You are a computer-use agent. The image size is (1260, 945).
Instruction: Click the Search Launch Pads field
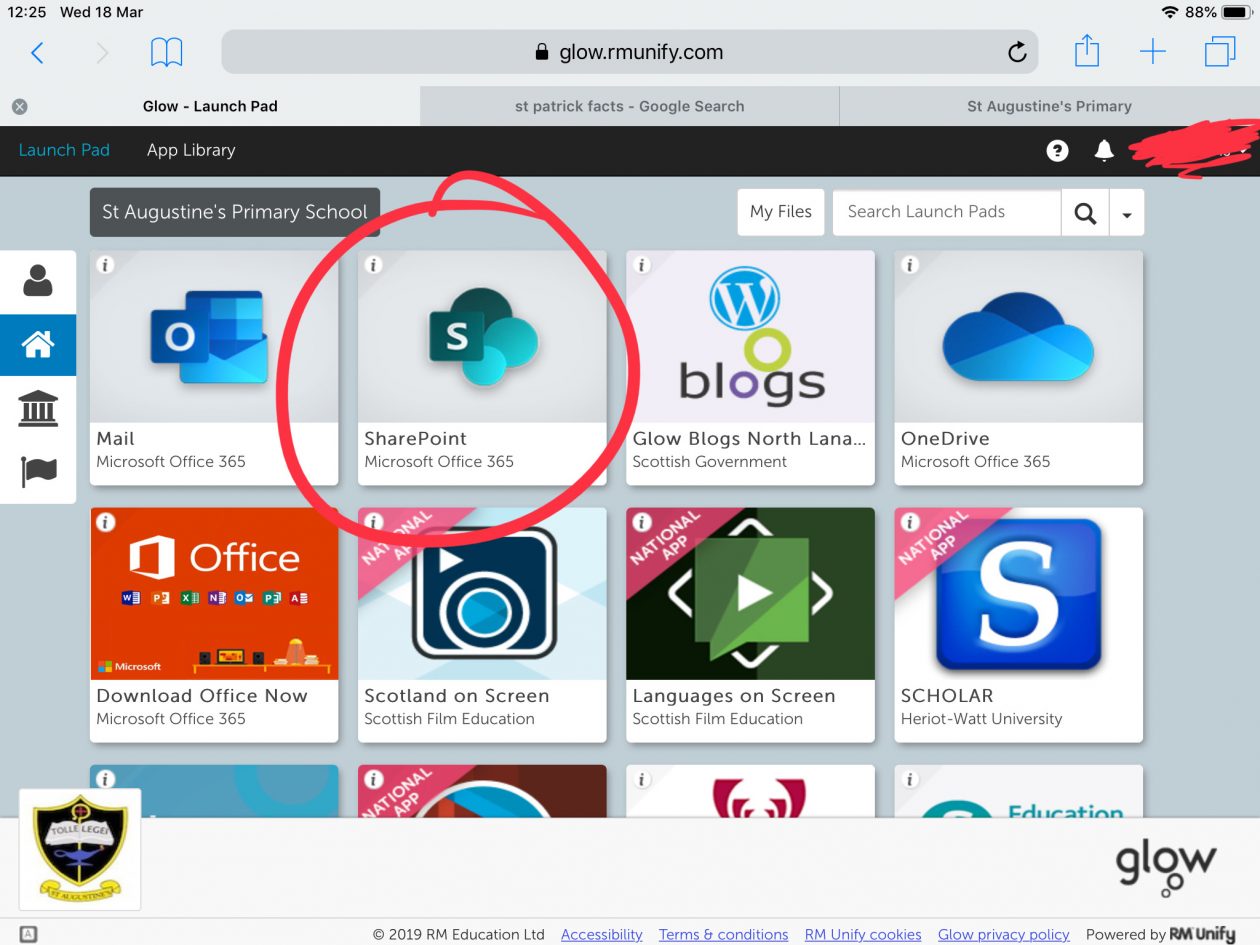click(x=946, y=212)
